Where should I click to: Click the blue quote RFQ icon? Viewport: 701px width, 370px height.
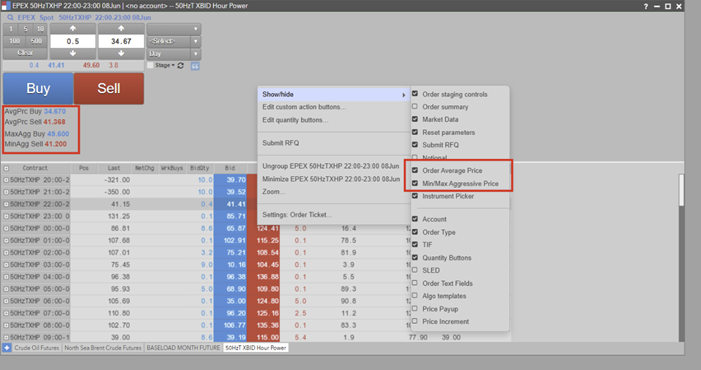pyautogui.click(x=195, y=66)
